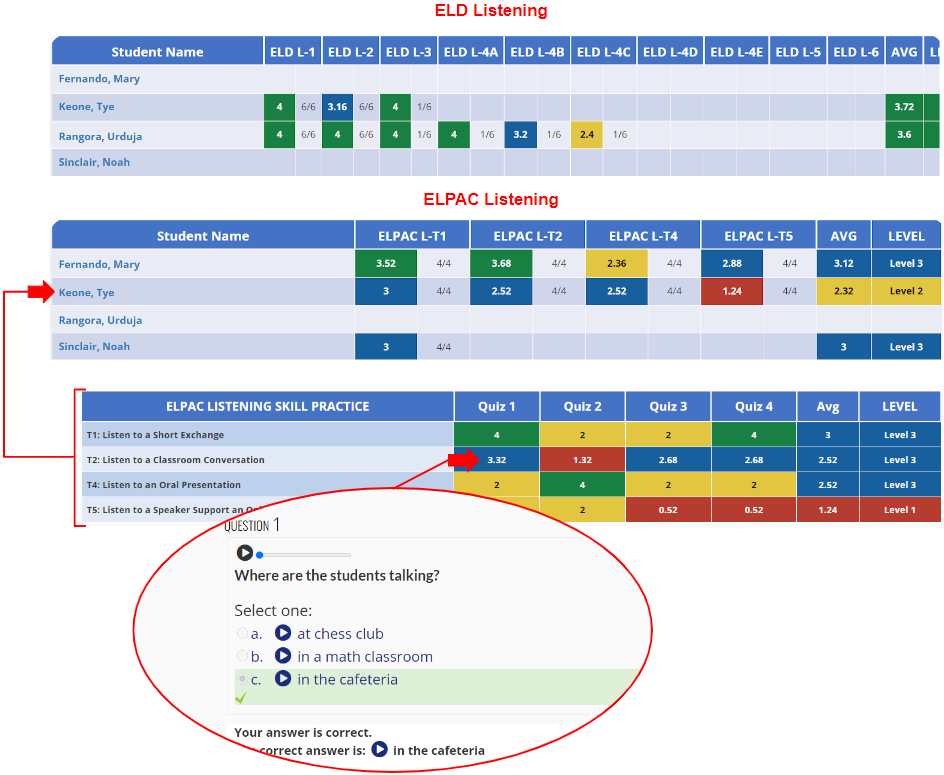Click the ELPAC L-T2 column header
The height and width of the screenshot is (775, 944).
click(527, 236)
